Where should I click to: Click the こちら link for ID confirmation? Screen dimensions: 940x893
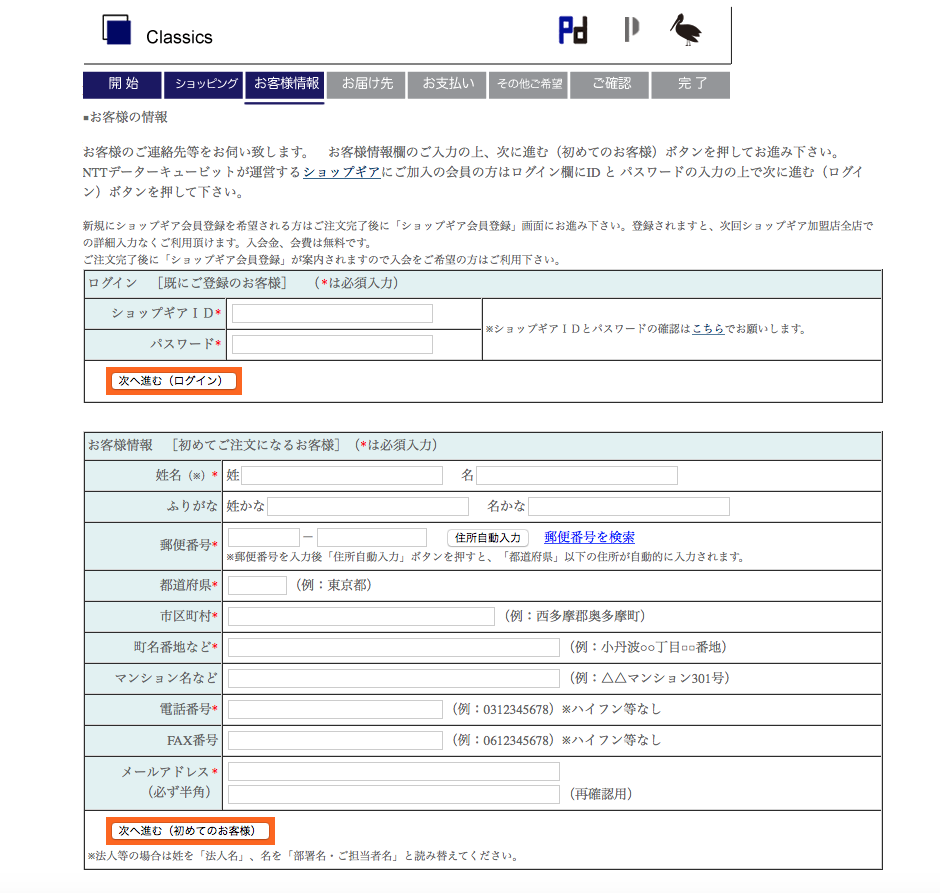708,328
